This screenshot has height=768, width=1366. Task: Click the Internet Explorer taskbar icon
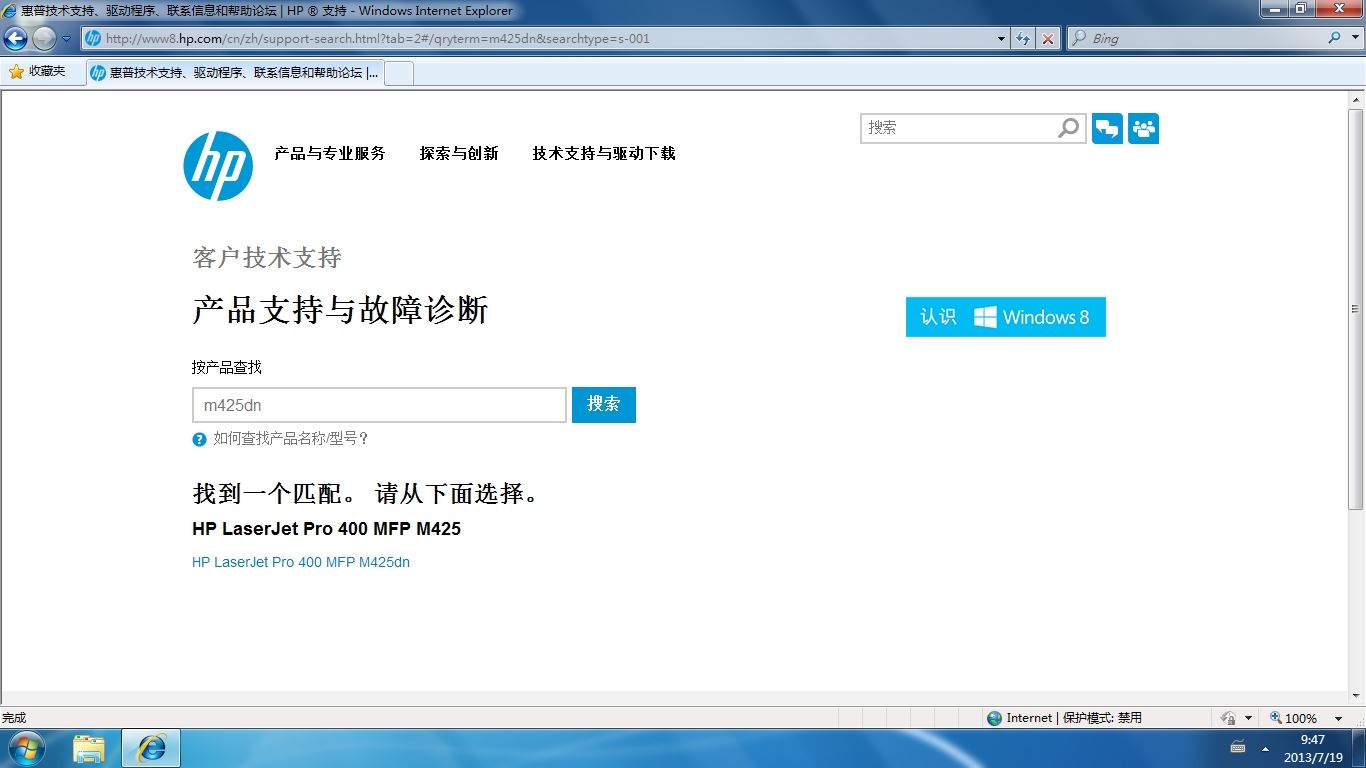[151, 748]
